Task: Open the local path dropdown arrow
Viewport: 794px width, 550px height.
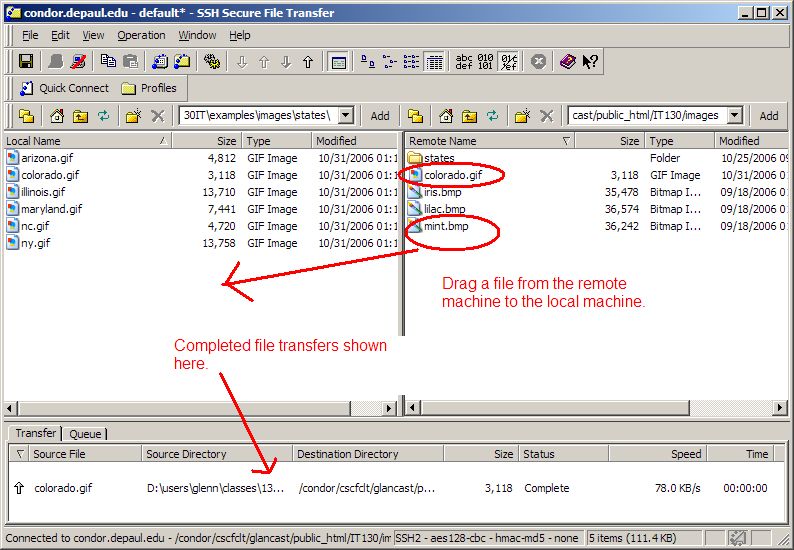Action: (346, 115)
